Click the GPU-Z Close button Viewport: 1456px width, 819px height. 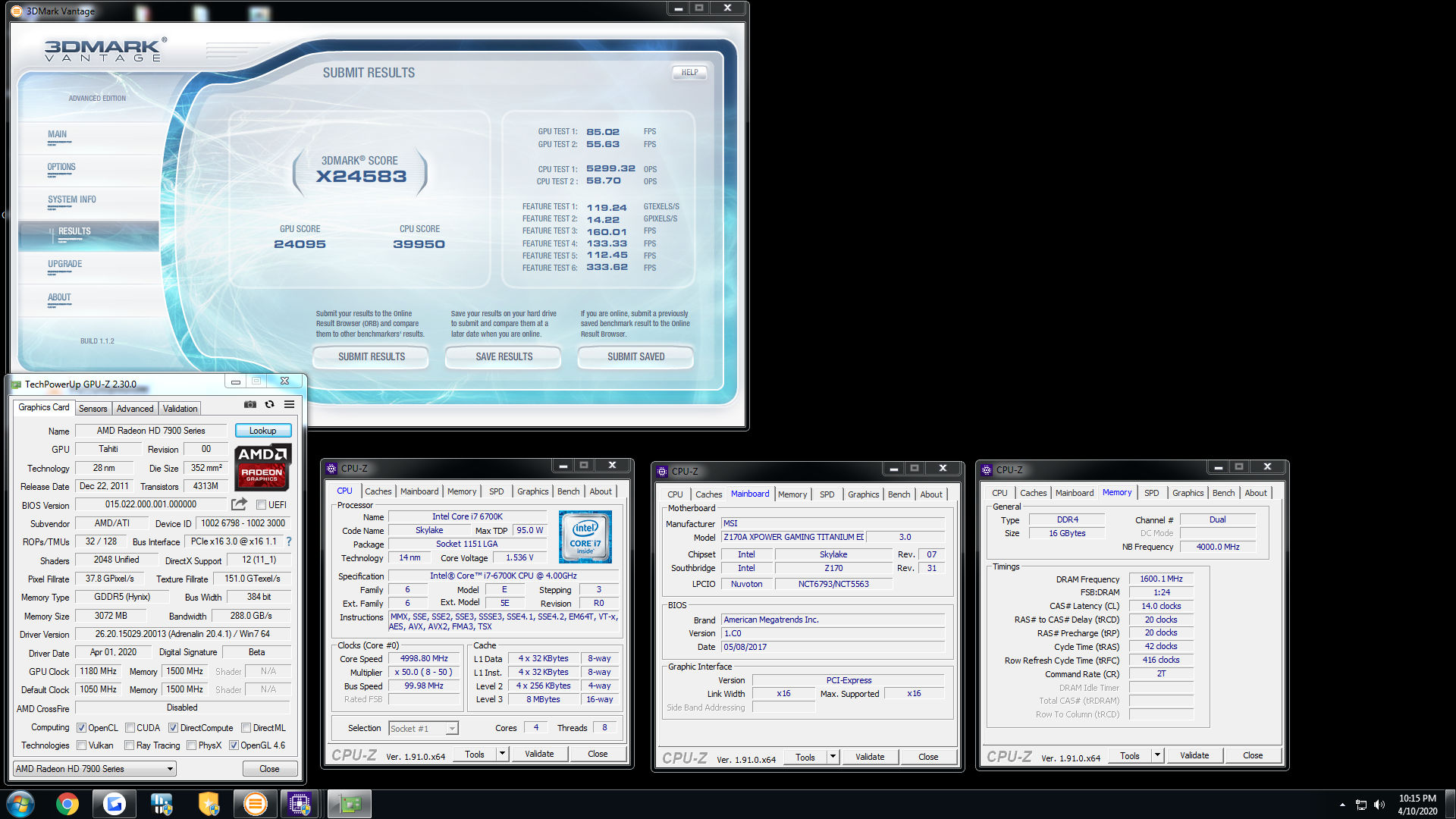tap(269, 769)
